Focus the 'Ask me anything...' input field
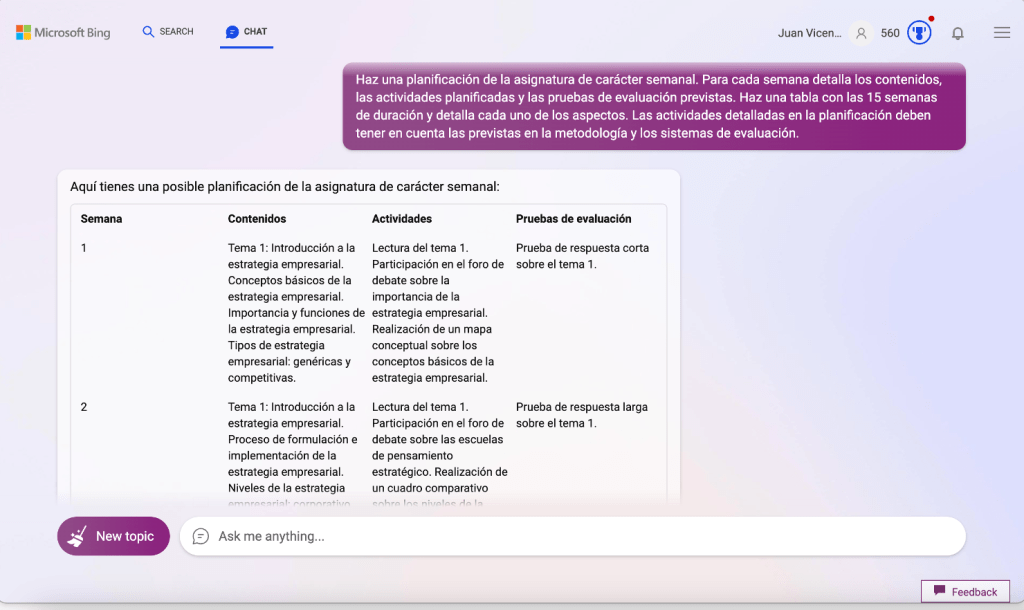 (580, 536)
